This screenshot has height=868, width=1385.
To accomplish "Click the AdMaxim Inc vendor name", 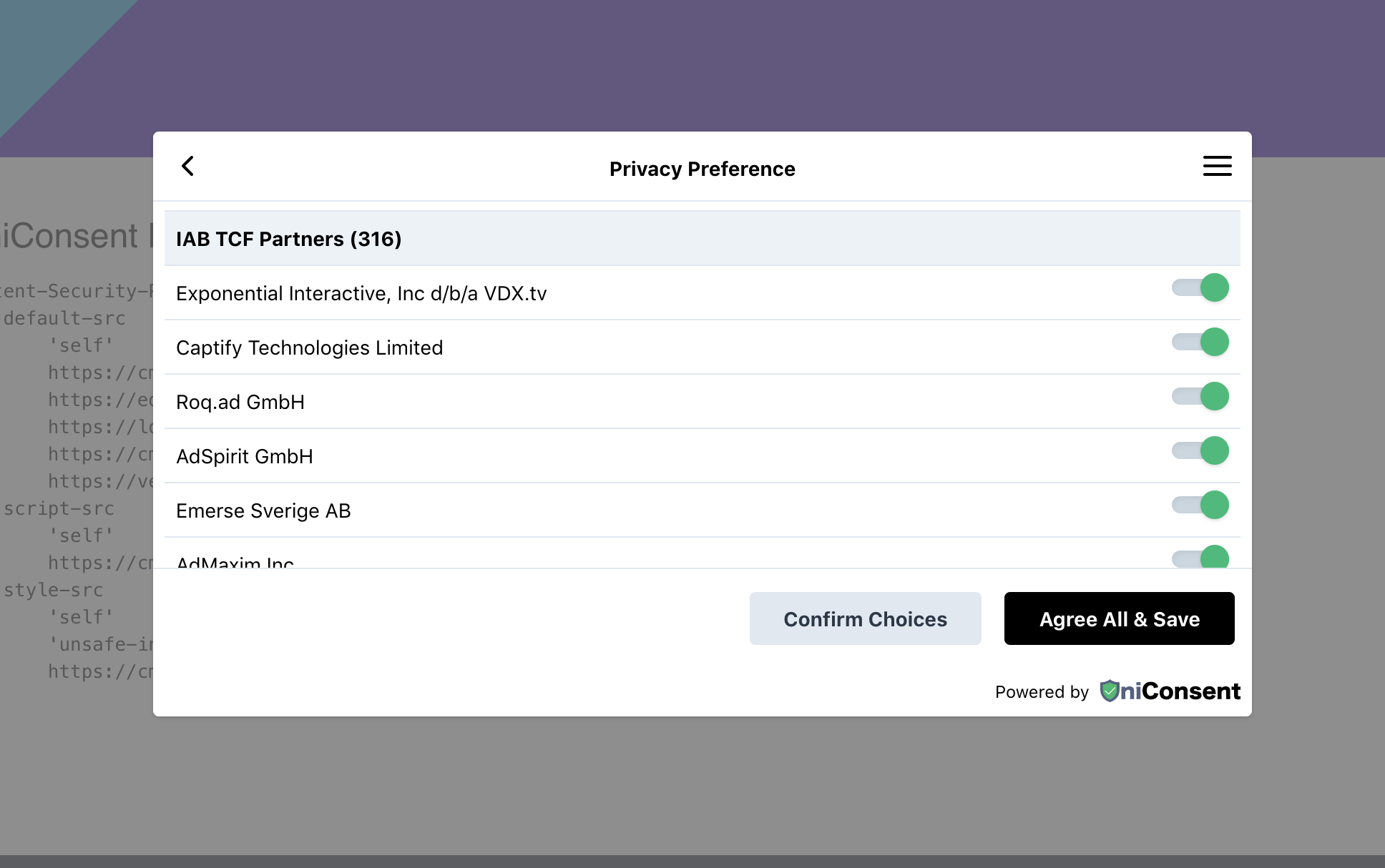I will pos(235,562).
